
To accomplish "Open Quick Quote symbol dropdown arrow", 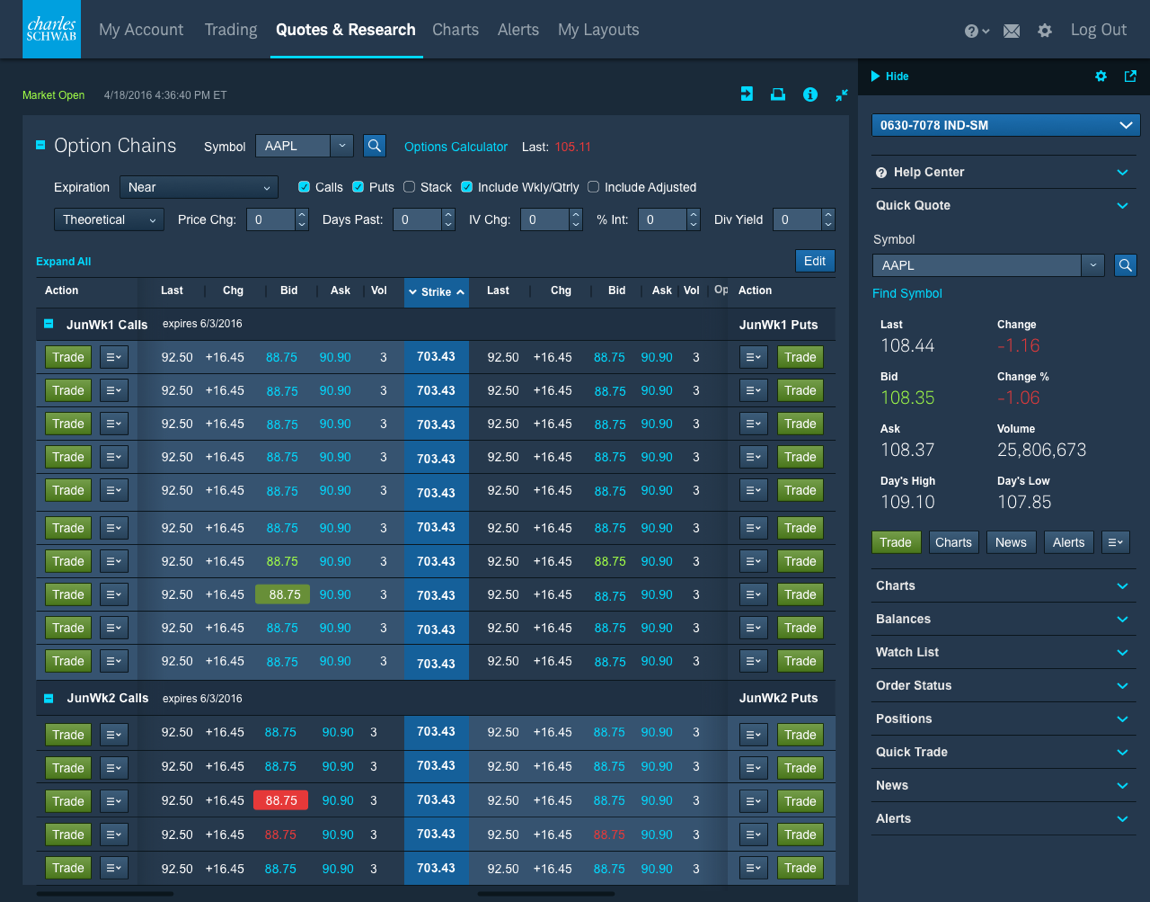I will tap(1093, 265).
